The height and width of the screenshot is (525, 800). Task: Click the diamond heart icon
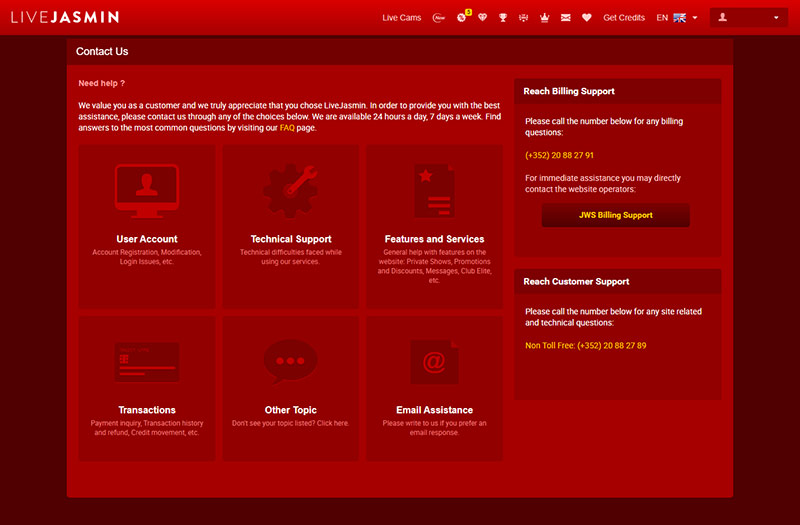click(x=482, y=18)
